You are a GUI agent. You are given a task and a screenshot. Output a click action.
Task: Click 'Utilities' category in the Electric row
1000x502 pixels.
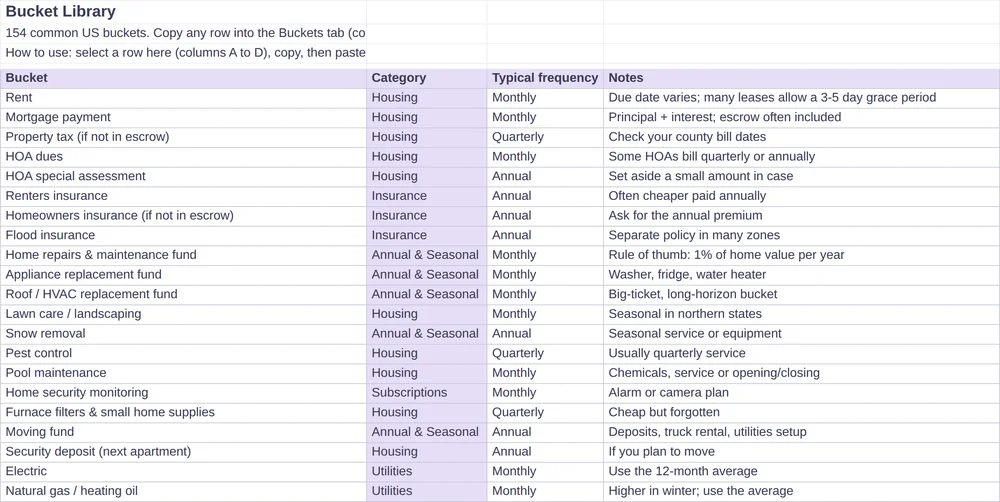coord(427,471)
